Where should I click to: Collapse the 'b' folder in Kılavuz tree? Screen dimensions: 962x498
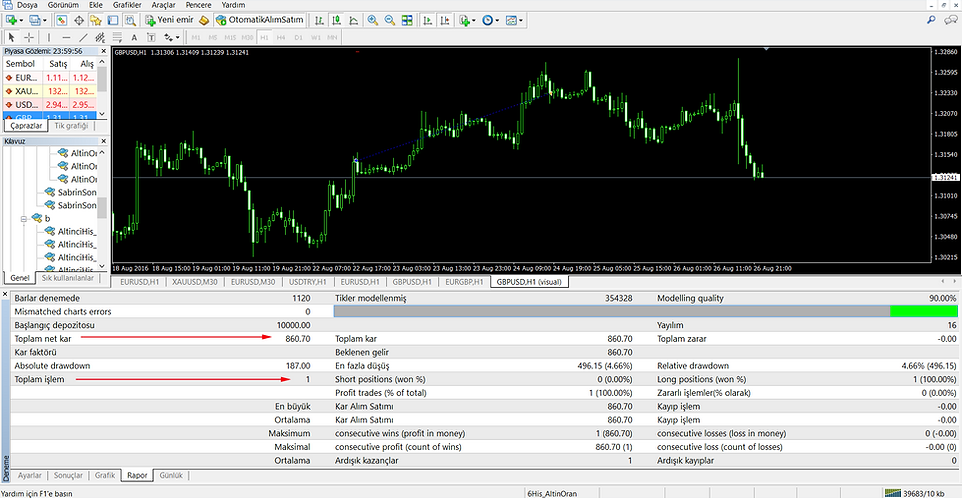click(x=25, y=218)
